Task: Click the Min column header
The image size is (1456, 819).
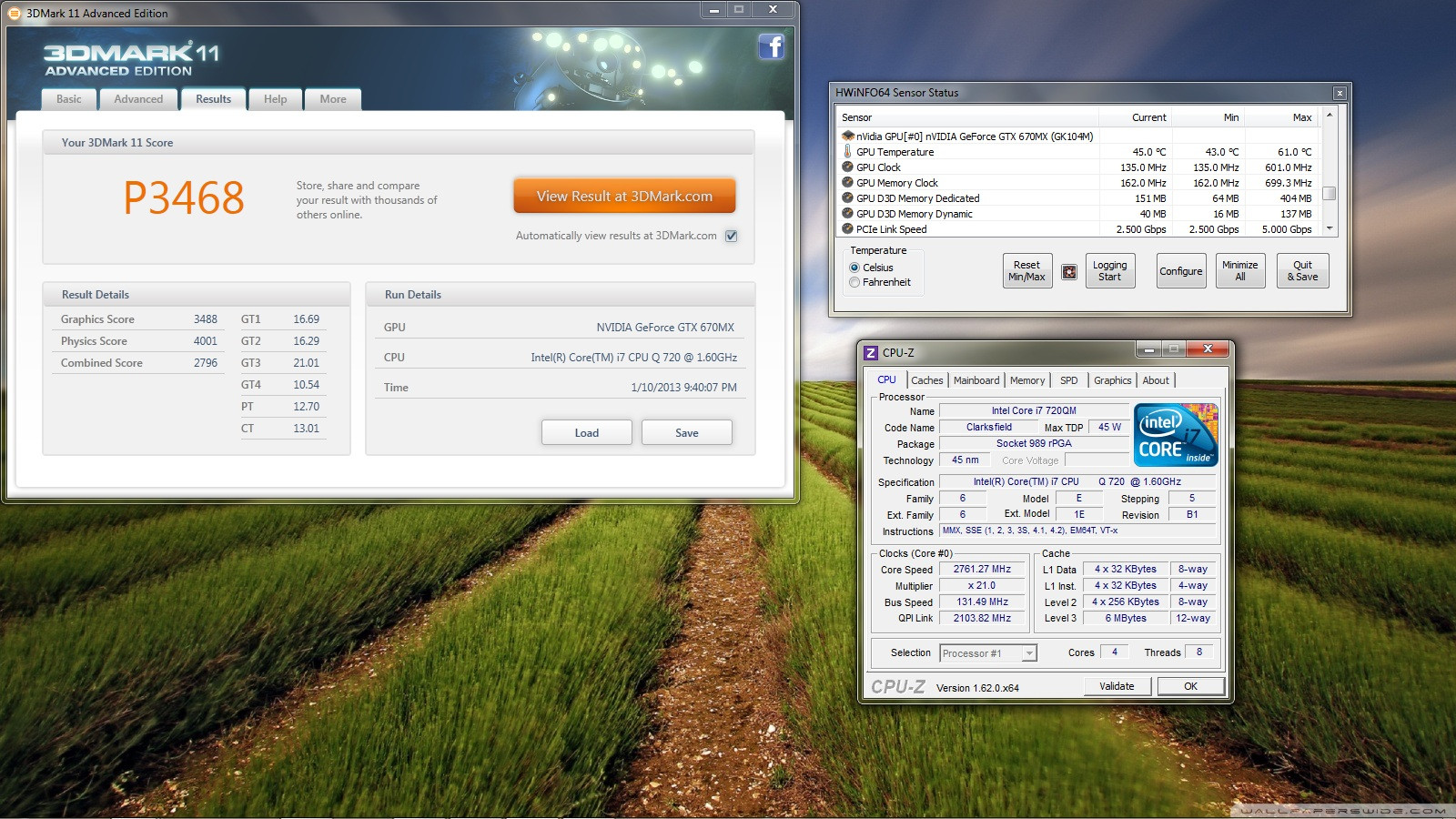Action: [1208, 117]
